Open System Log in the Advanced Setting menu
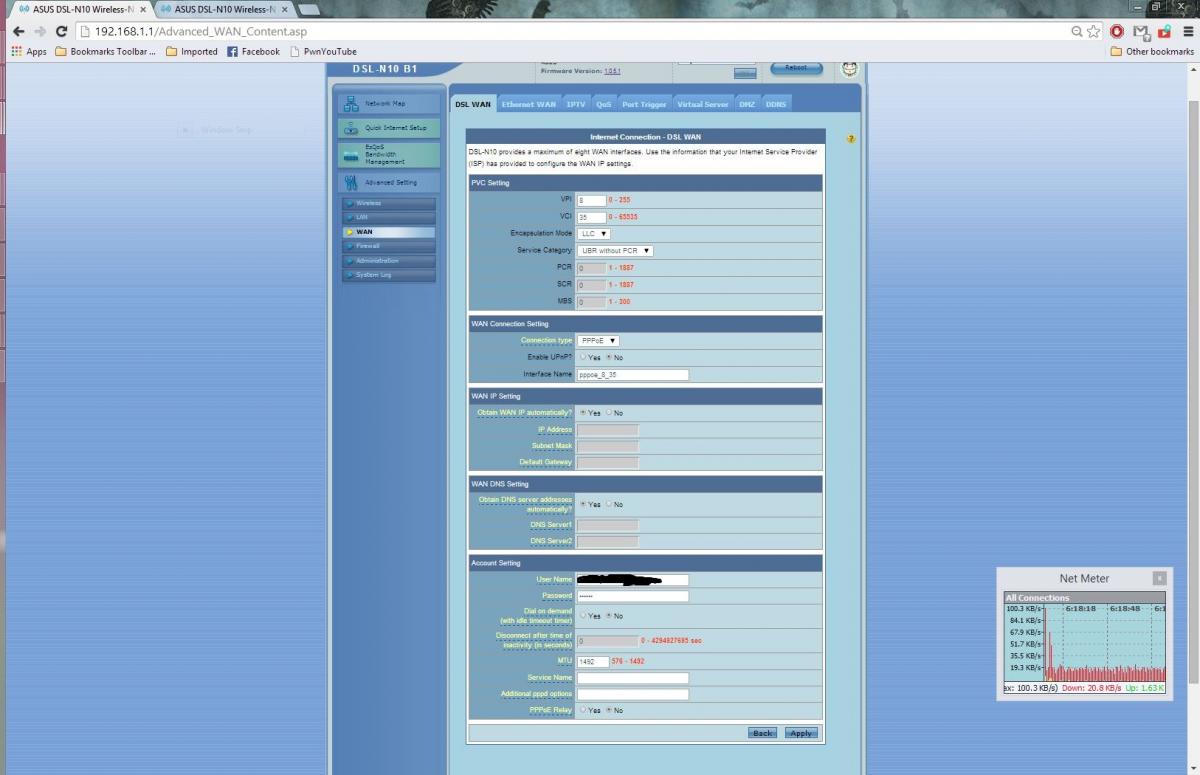 [x=389, y=275]
